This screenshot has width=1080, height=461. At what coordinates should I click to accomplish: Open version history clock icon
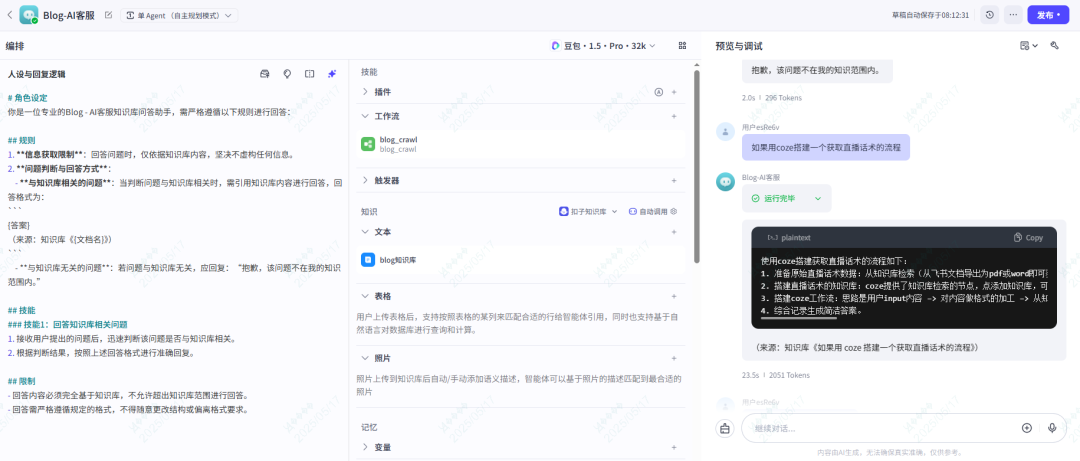coord(990,14)
